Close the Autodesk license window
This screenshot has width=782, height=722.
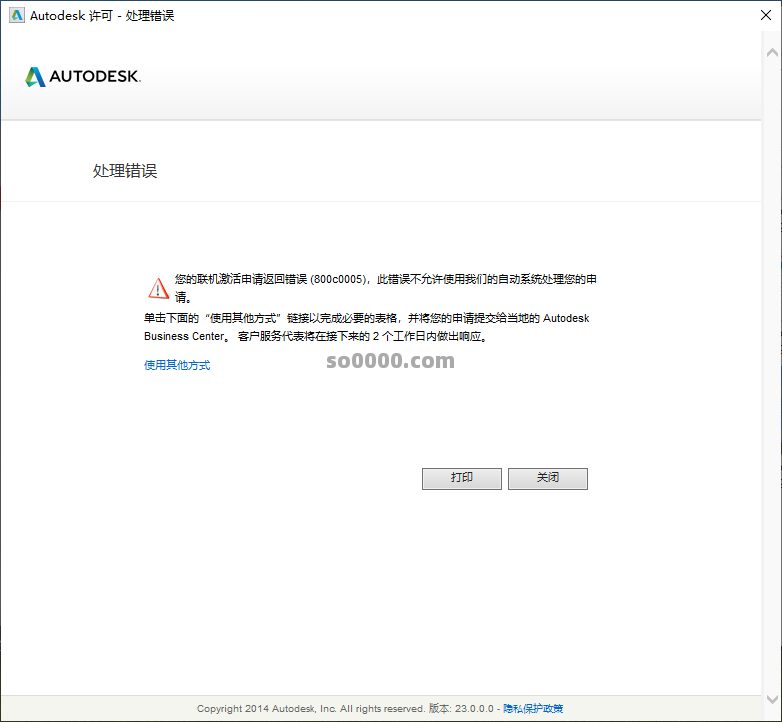click(766, 15)
